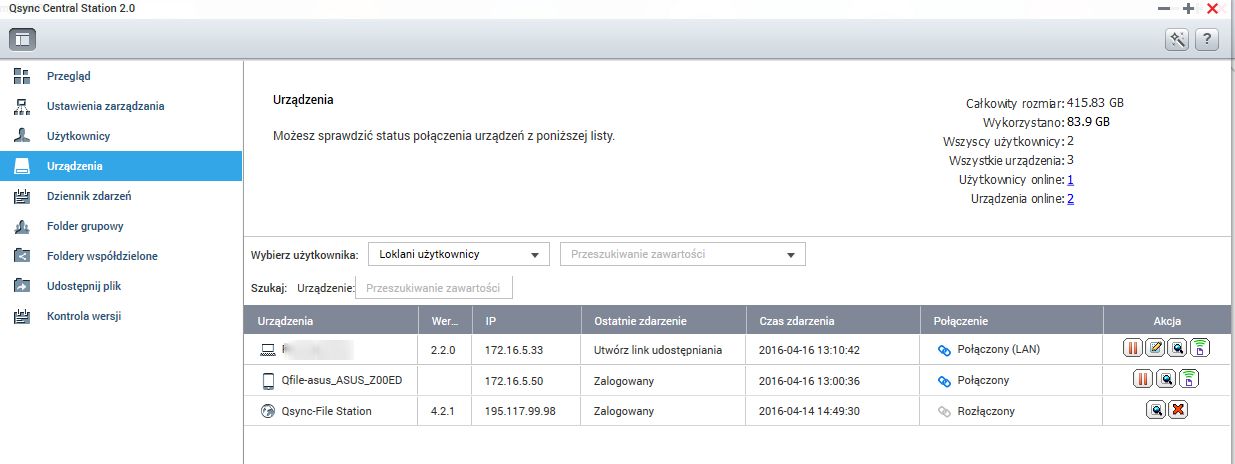This screenshot has height=464, width=1235.
Task: Sort by the Wer... version column header
Action: (x=446, y=321)
